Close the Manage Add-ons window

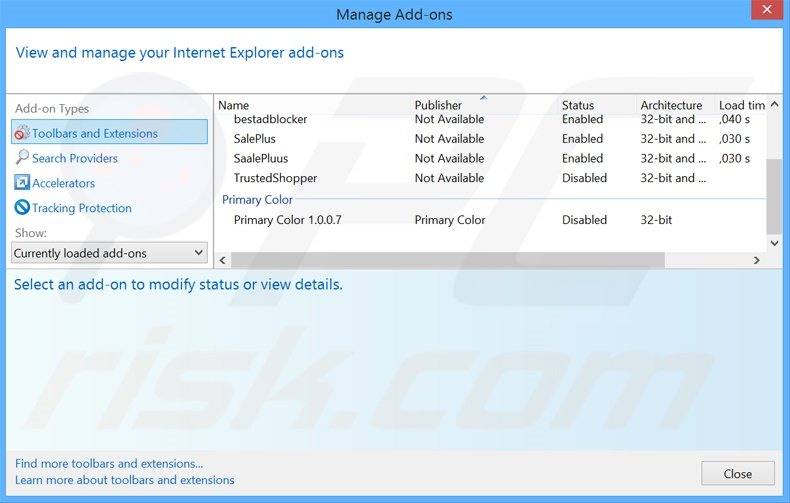767,9
